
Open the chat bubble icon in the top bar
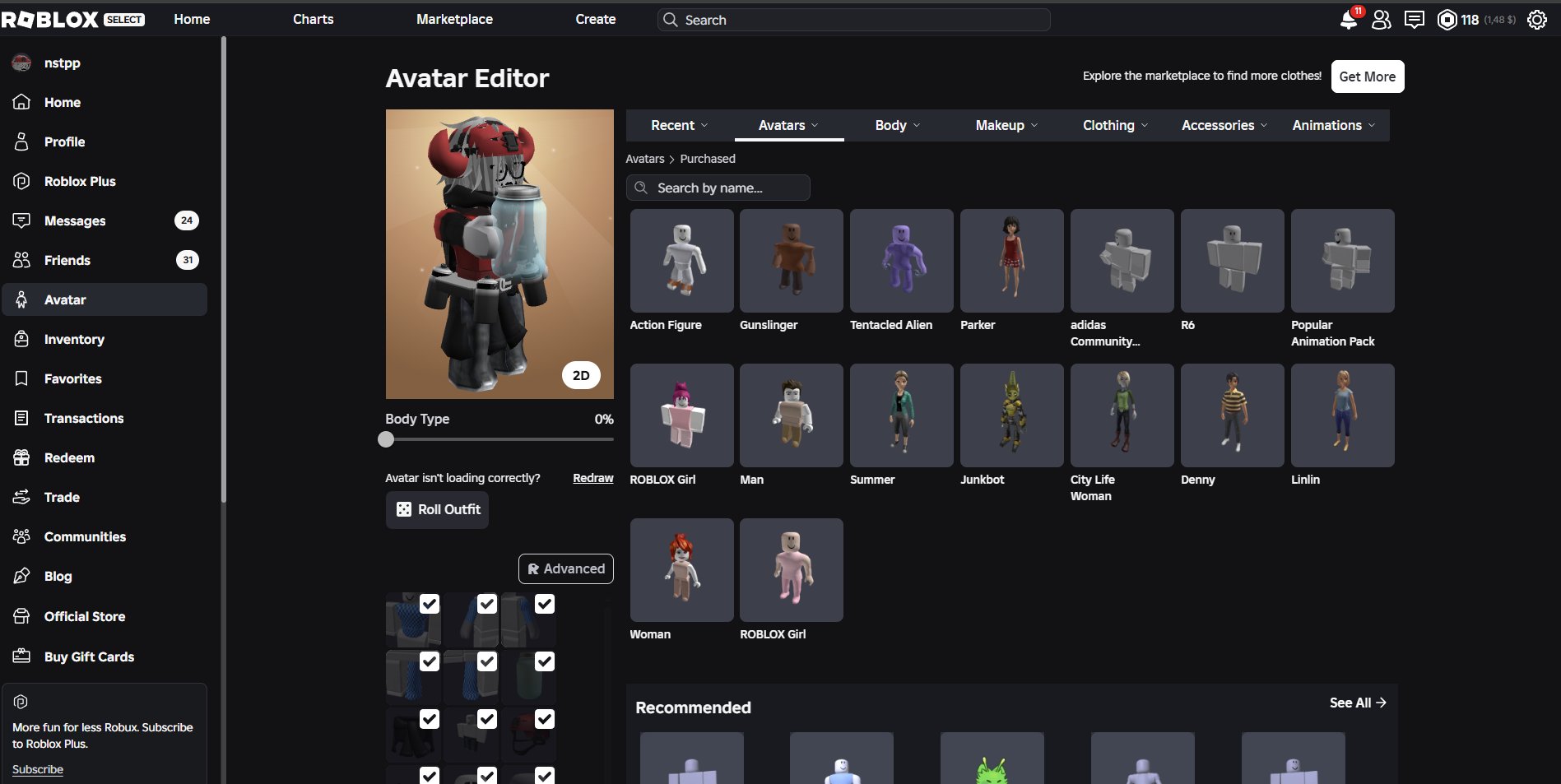click(x=1415, y=20)
